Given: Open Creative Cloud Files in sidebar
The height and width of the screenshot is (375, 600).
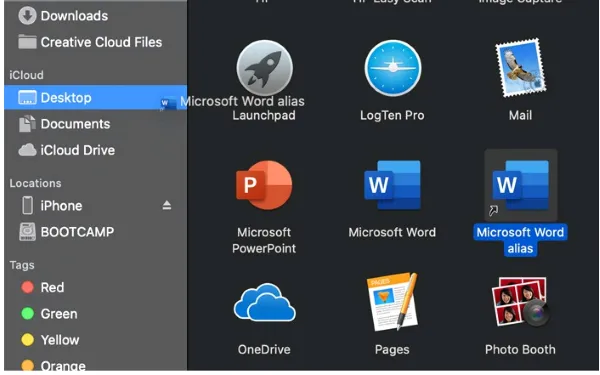Looking at the screenshot, I should (101, 42).
